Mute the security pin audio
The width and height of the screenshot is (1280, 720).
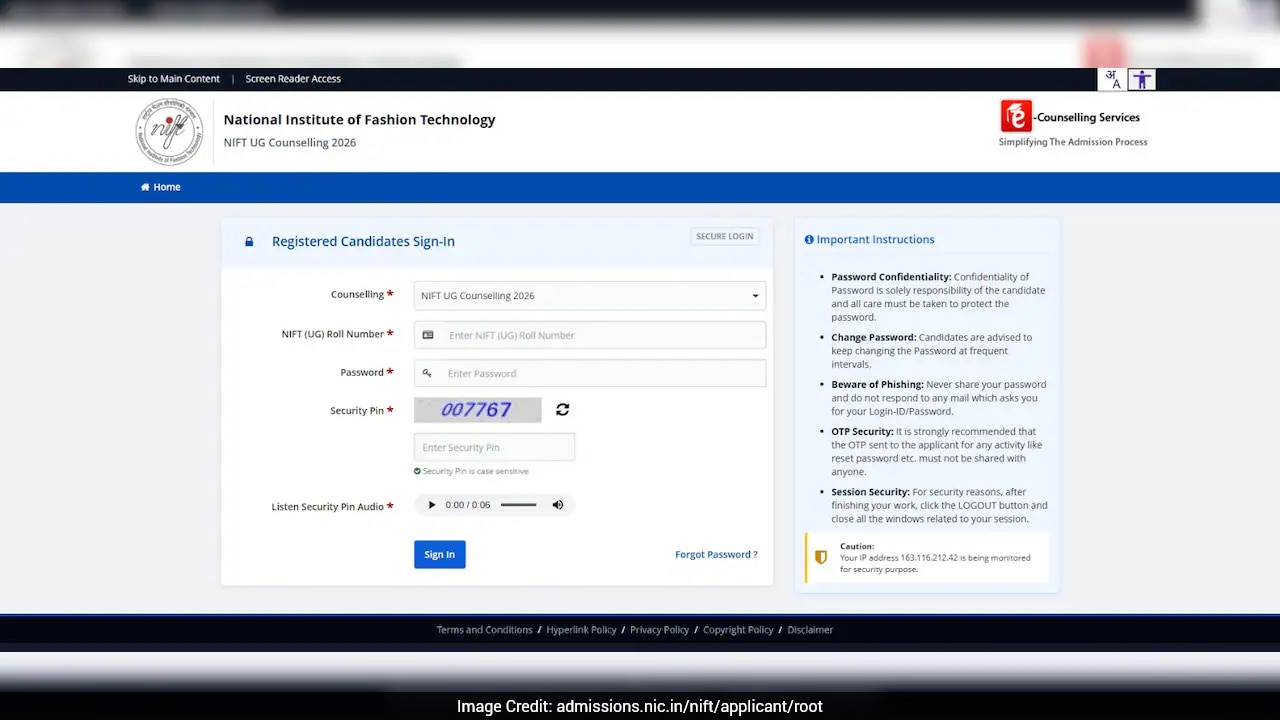[x=558, y=505]
